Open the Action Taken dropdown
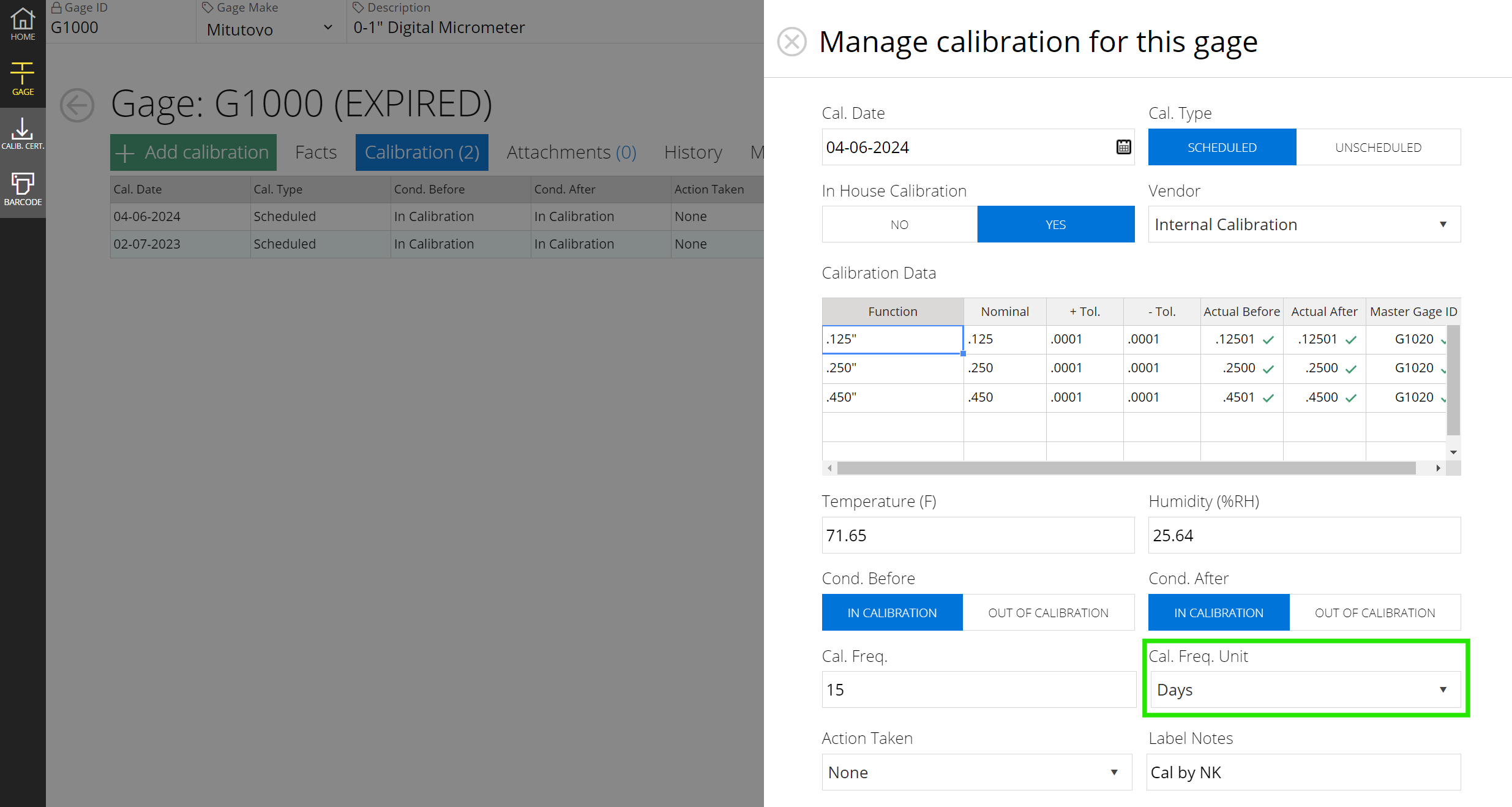 pos(977,772)
